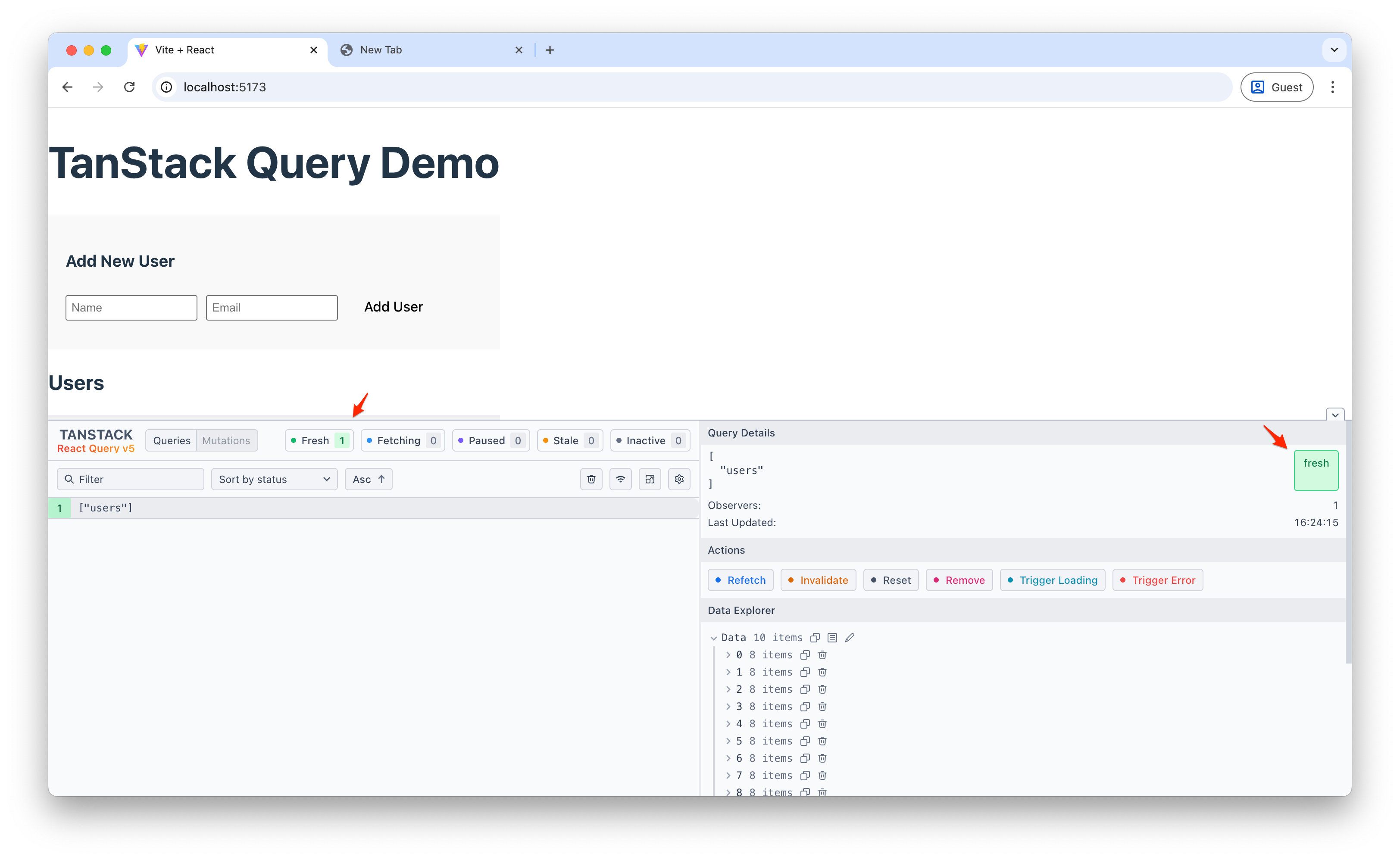Click the Add User button
This screenshot has width=1400, height=860.
[x=393, y=307]
